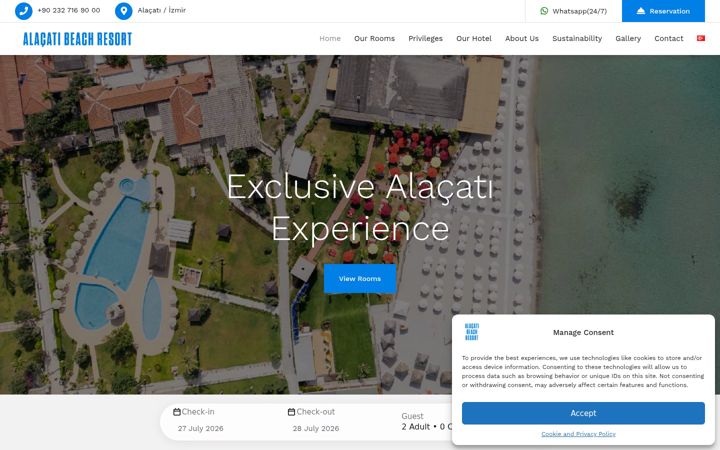Call the phone number +90 232 716 80 00

[68, 10]
